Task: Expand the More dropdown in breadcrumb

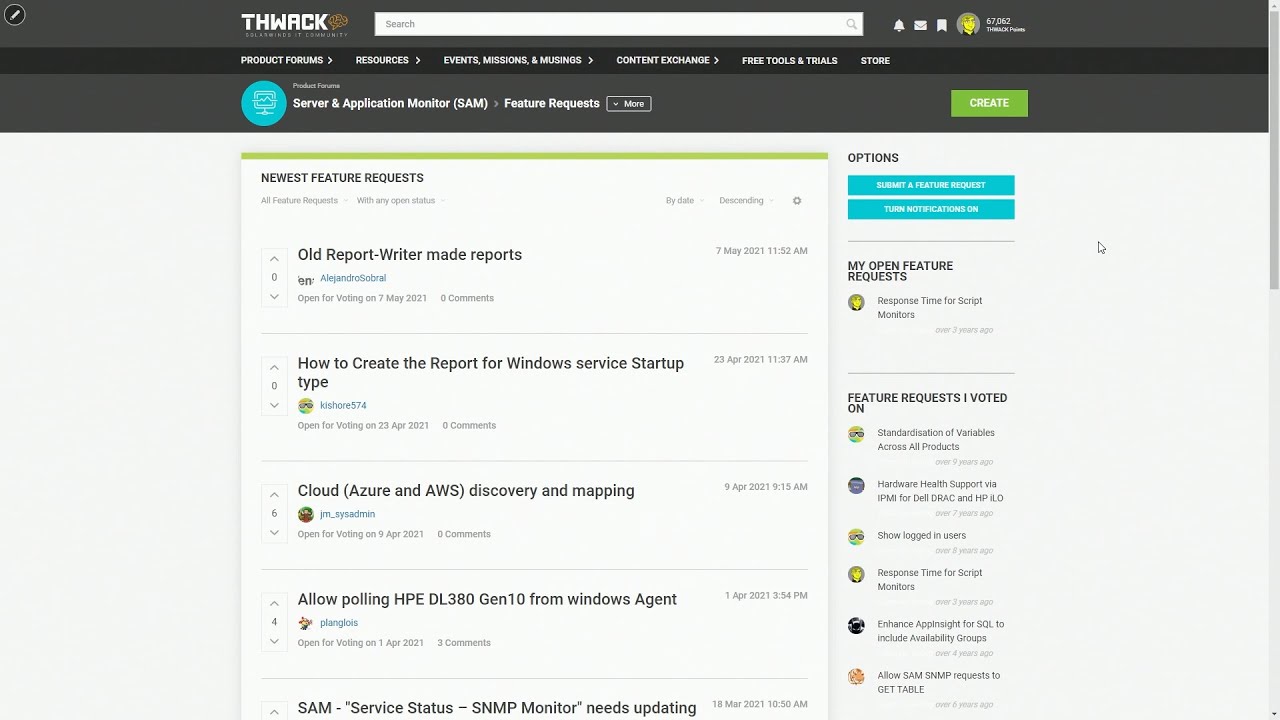Action: coord(629,104)
